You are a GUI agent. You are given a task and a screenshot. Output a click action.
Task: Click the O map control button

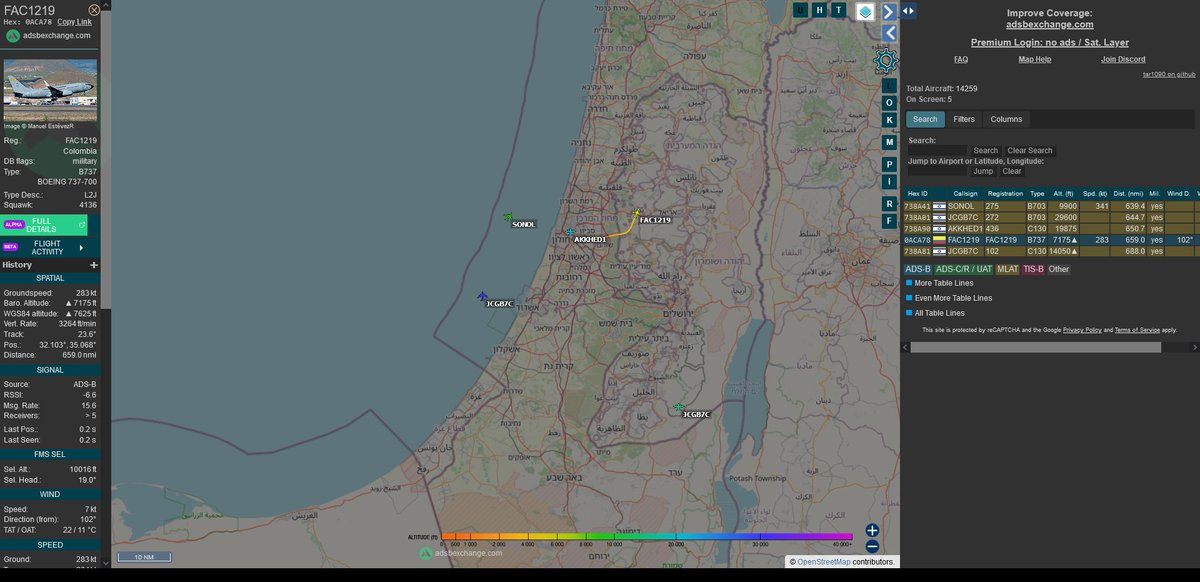[889, 103]
